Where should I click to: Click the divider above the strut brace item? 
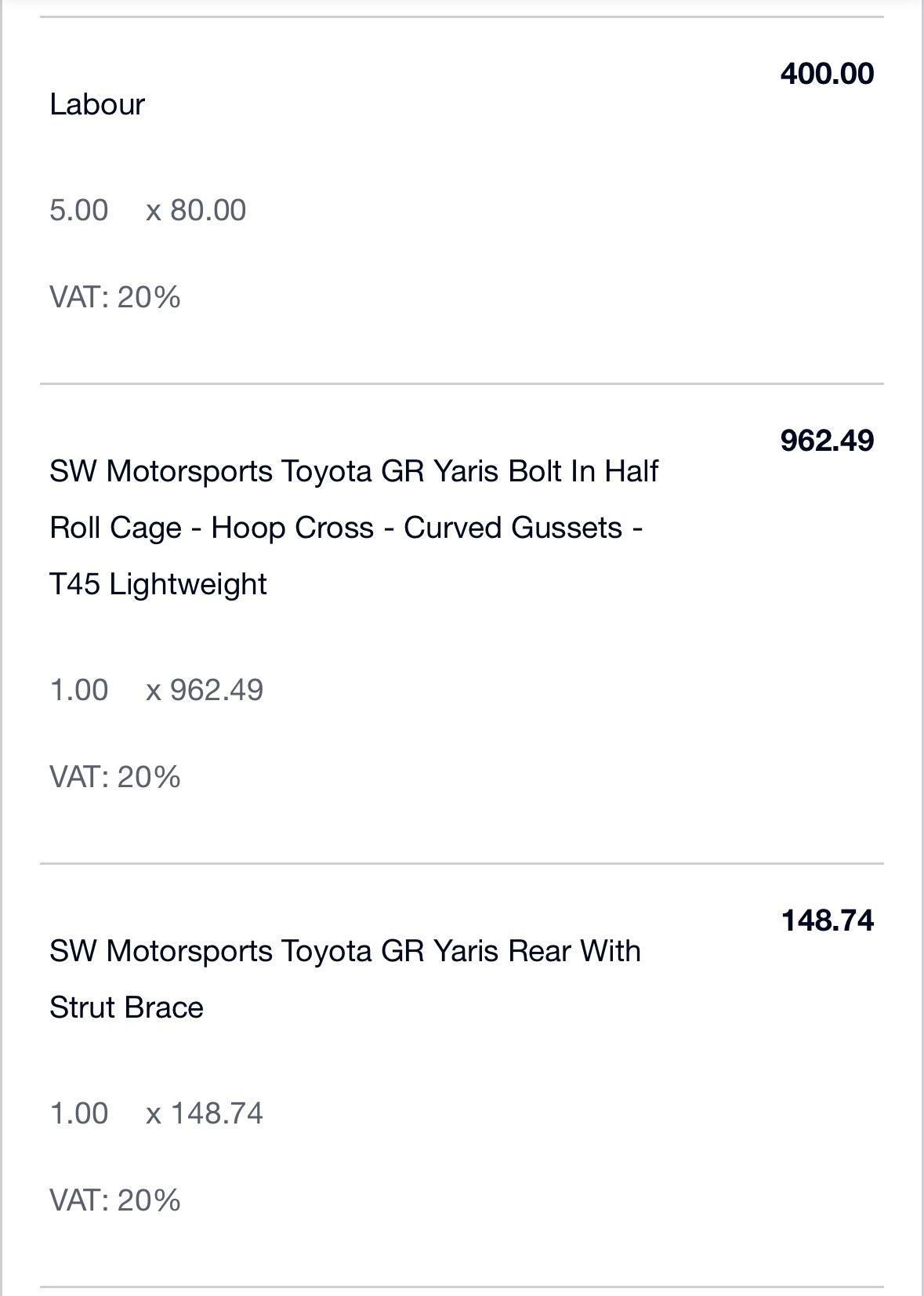pos(462,863)
